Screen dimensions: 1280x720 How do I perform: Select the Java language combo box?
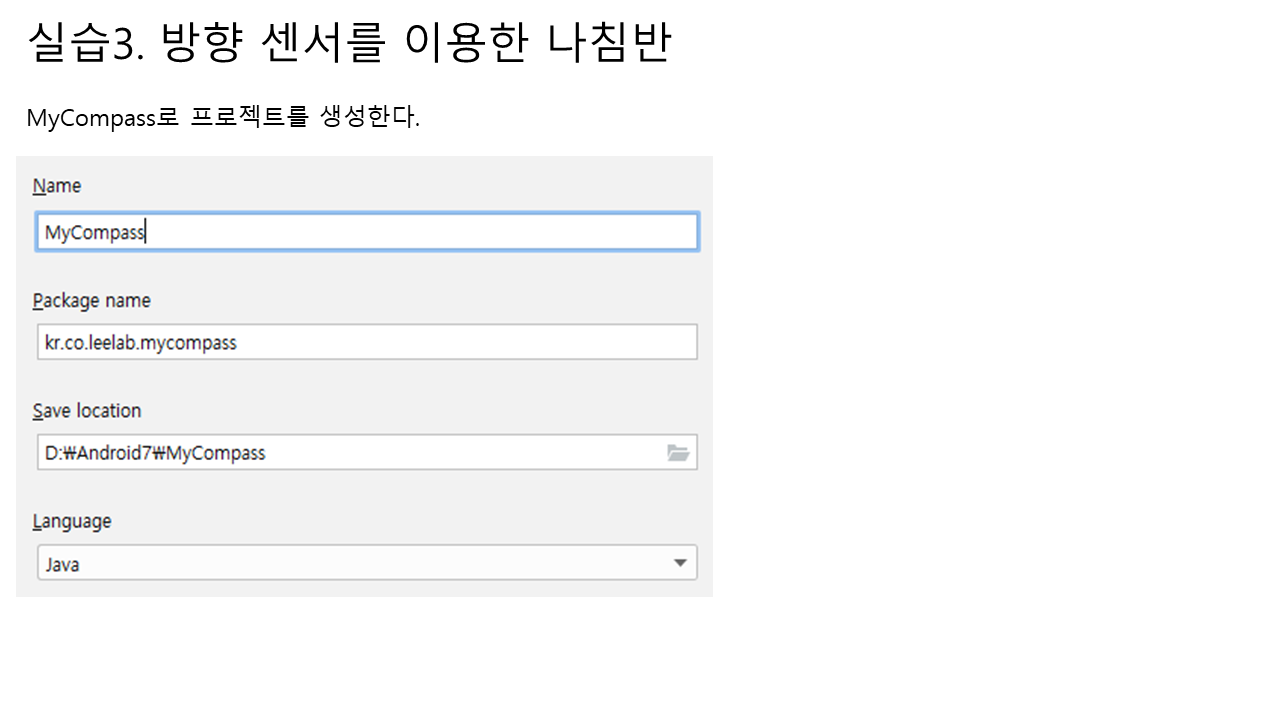[360, 563]
